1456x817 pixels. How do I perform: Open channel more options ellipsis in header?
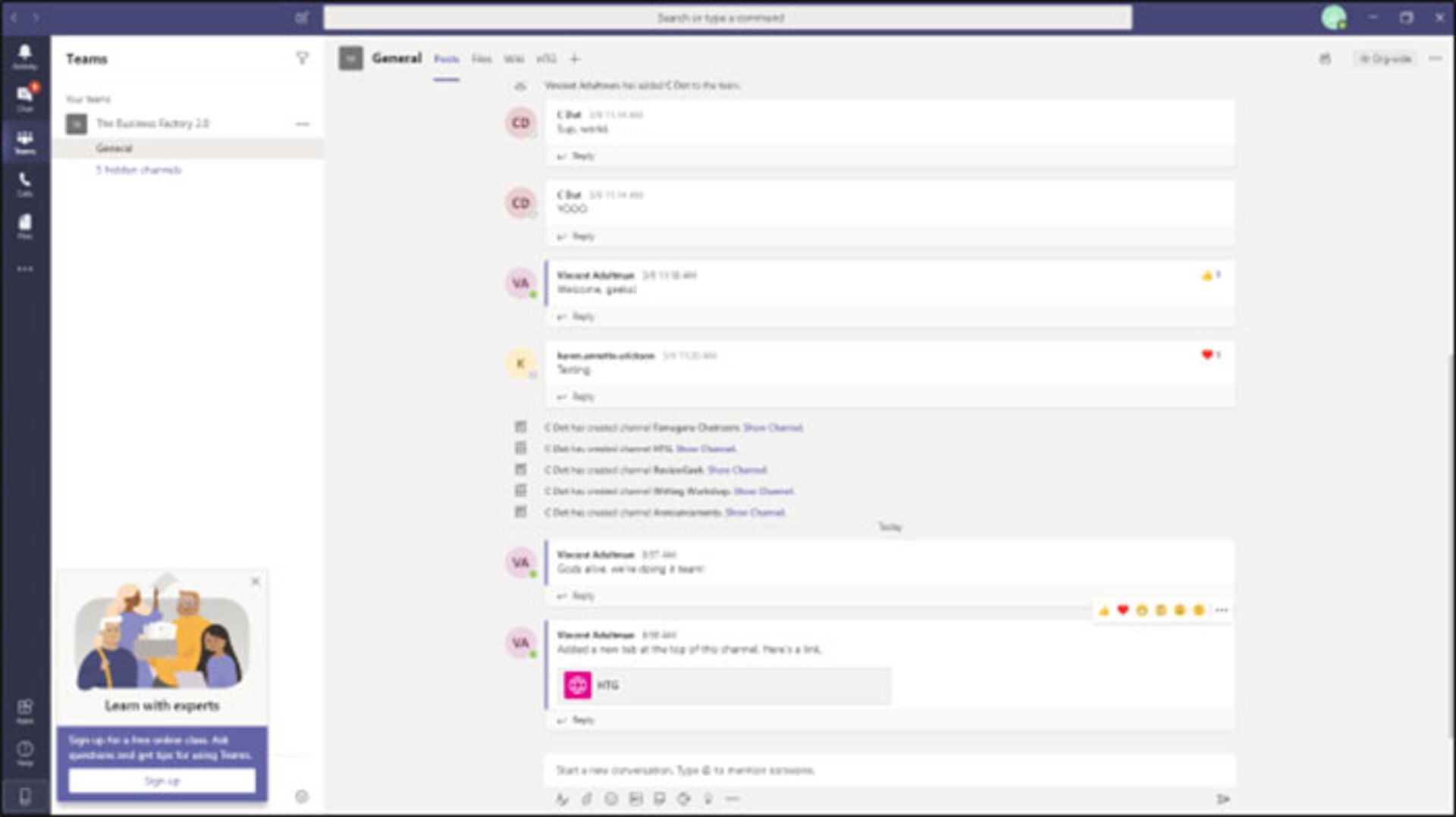click(x=1435, y=58)
